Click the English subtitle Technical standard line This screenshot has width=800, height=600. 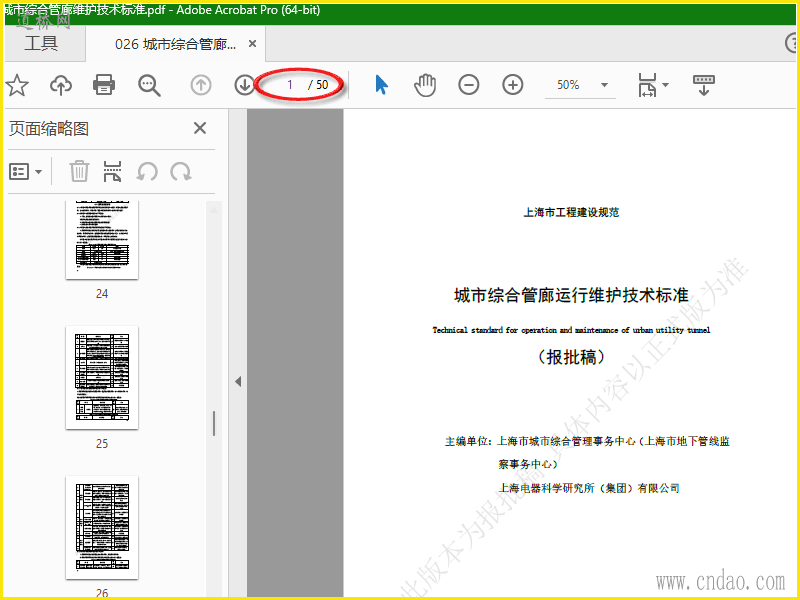point(571,330)
